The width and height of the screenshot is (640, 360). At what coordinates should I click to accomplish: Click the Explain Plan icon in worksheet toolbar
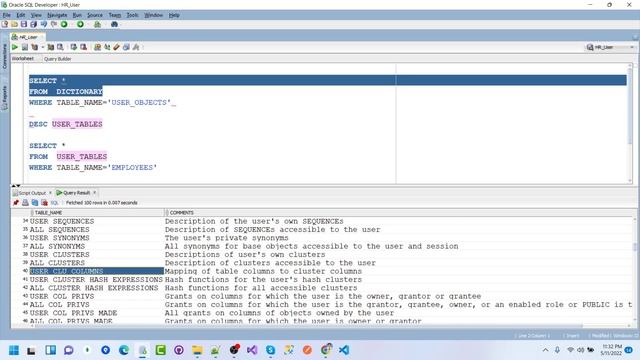[x=35, y=47]
